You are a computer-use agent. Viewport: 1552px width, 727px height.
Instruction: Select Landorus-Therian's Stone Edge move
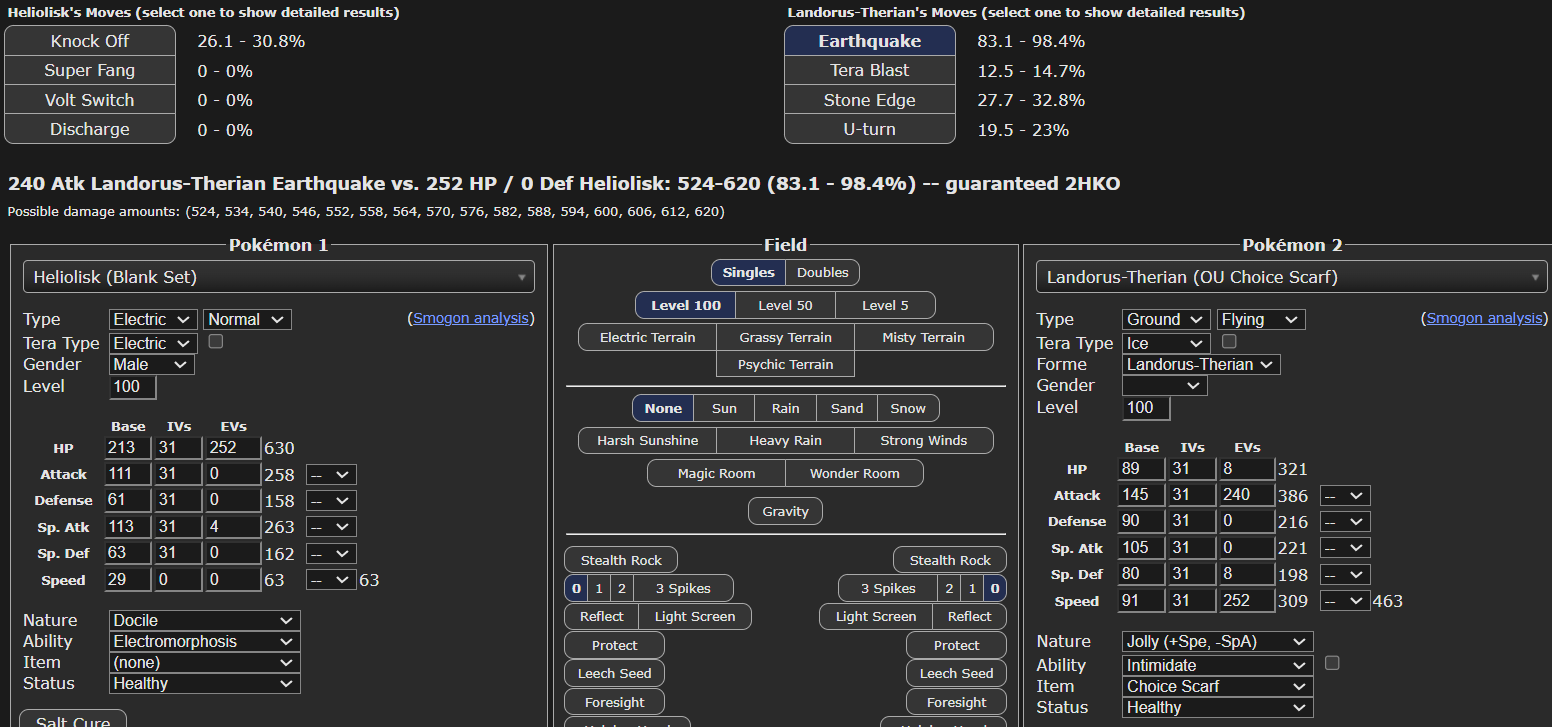[869, 100]
